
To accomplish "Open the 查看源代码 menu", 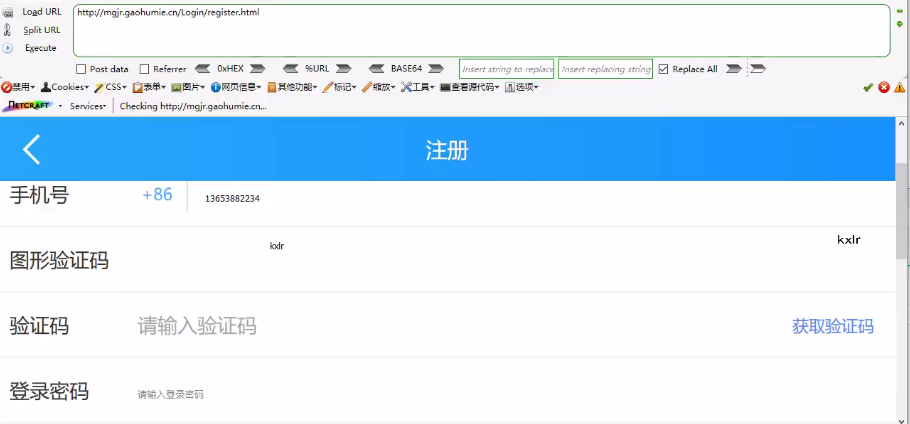I will (x=470, y=87).
